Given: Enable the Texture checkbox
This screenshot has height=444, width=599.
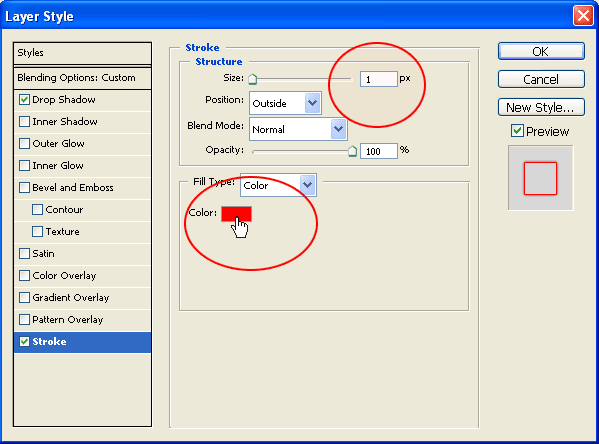Looking at the screenshot, I should 37,232.
